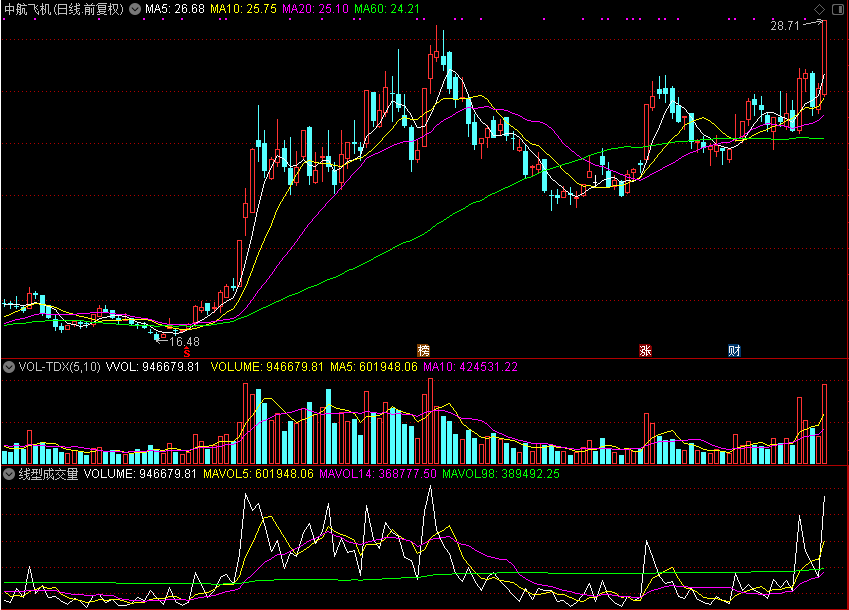849x610 pixels.
Task: Select the magenta MA20: 25.10 label
Action: [x=315, y=9]
